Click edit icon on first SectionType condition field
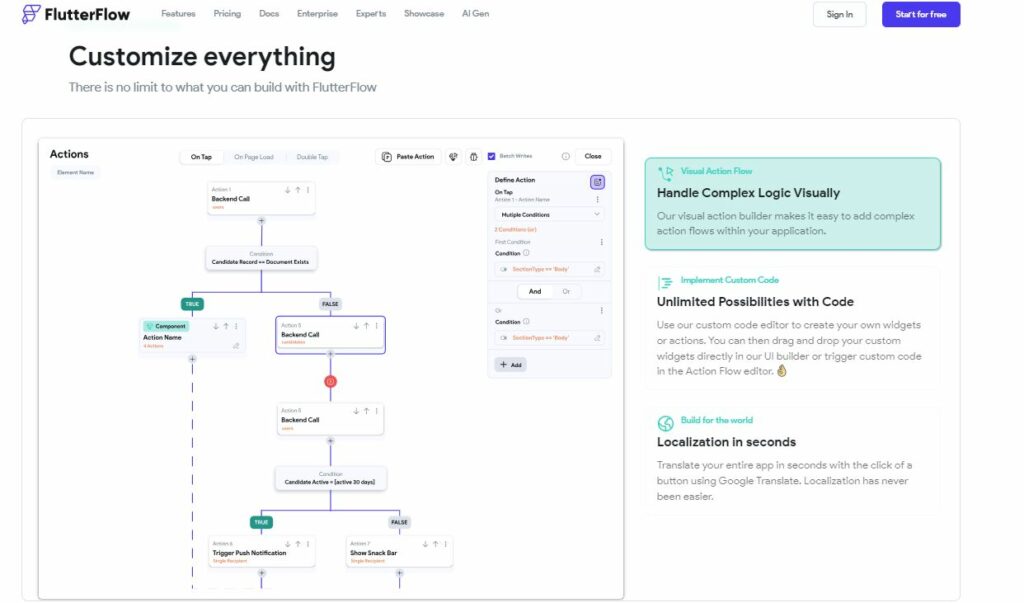 coord(597,269)
